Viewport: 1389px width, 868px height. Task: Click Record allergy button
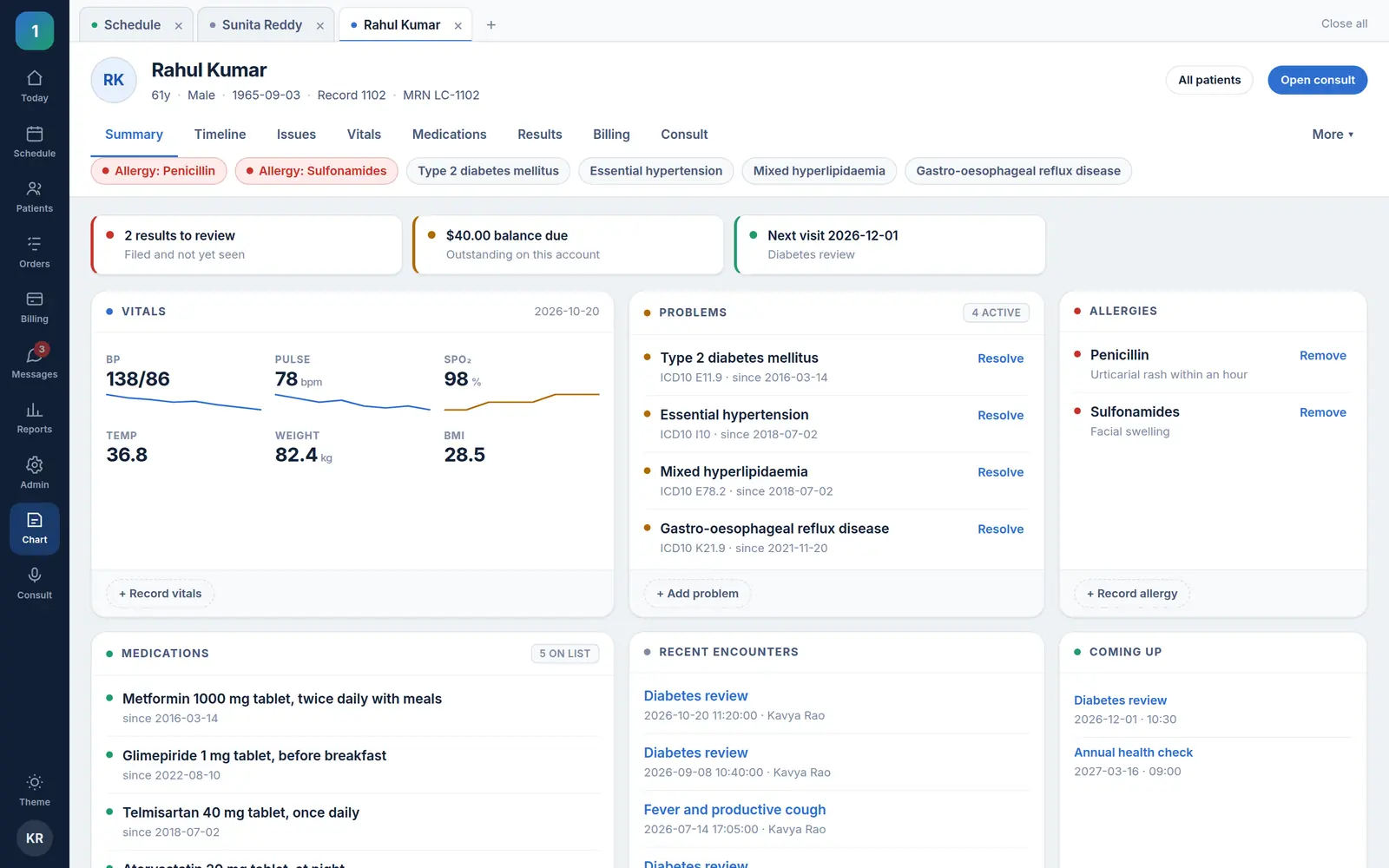tap(1132, 594)
